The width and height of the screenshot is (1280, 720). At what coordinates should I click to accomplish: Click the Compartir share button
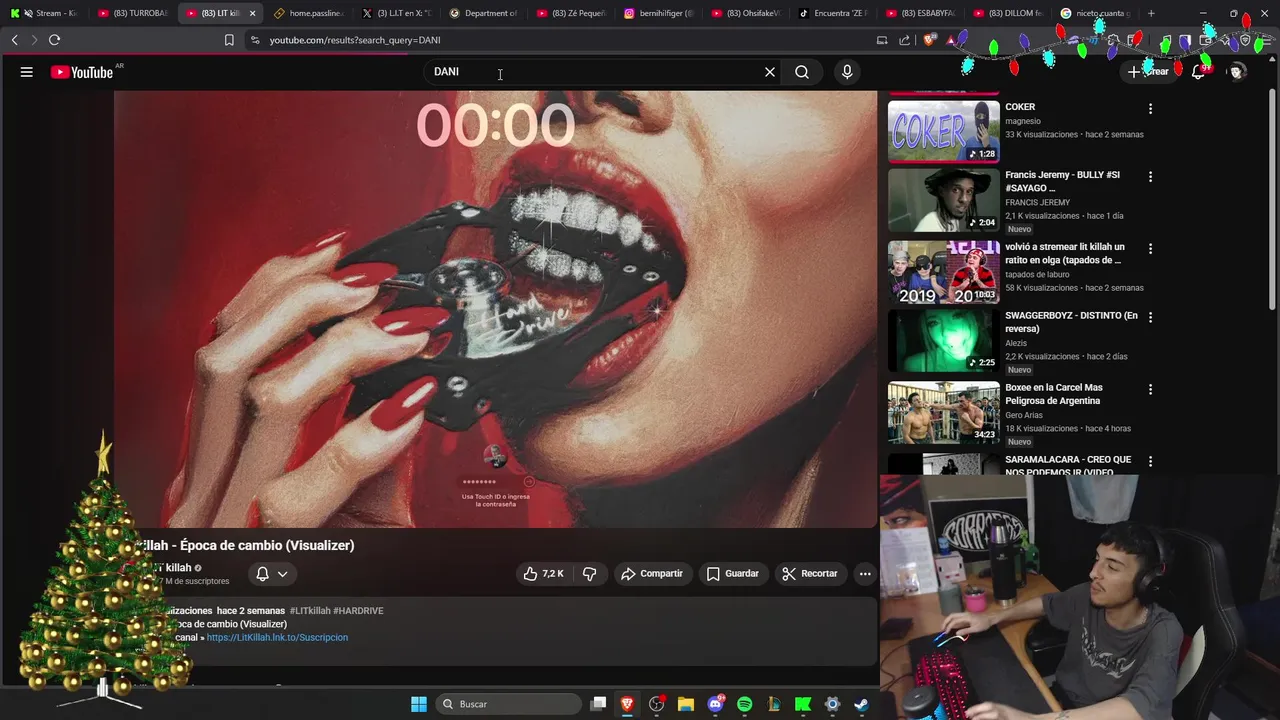point(652,574)
